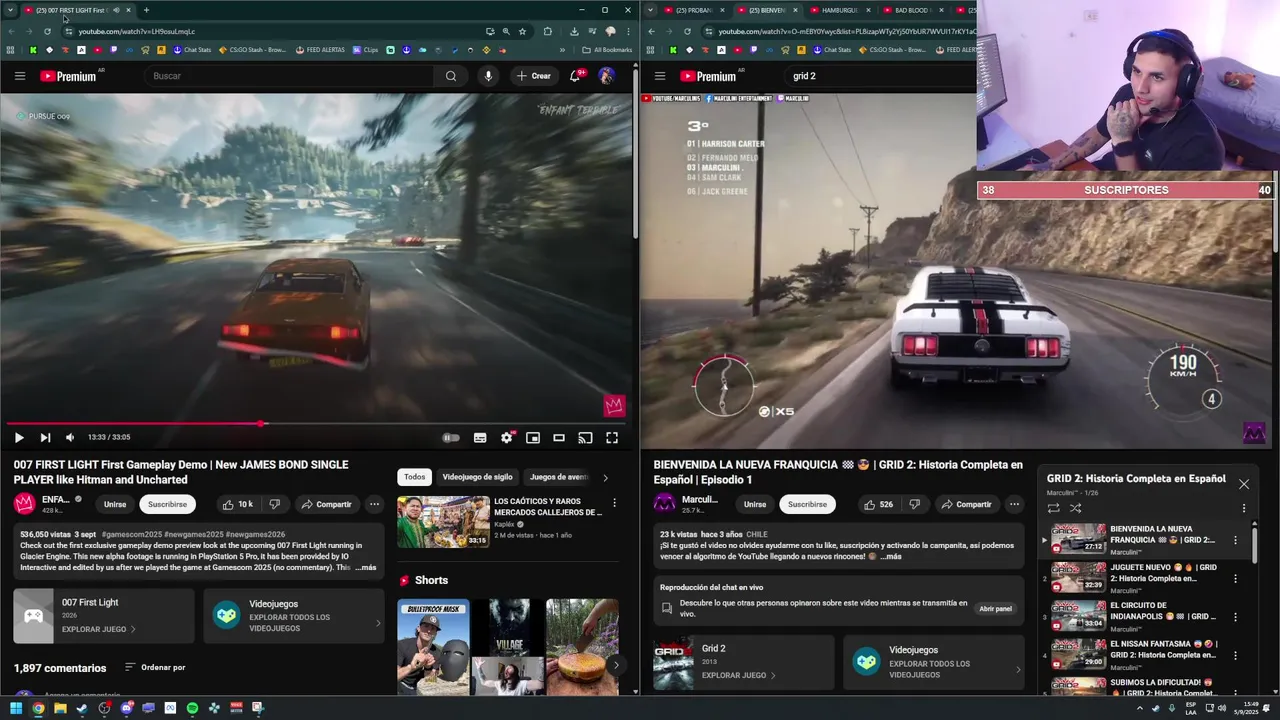
Task: Focus the Buscar search field
Action: coord(290,76)
